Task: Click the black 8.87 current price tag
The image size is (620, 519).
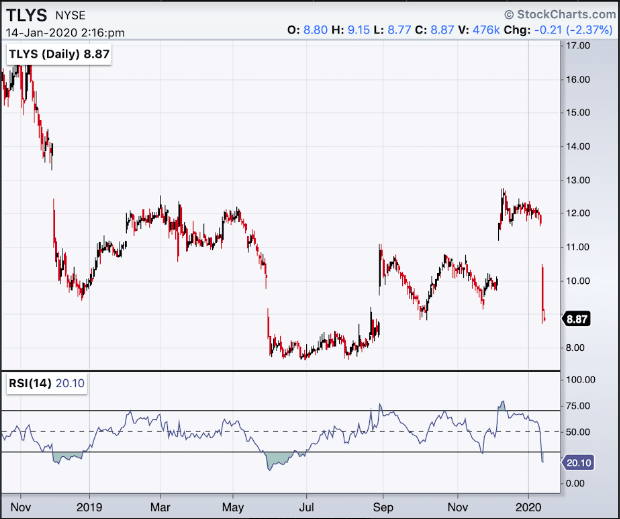Action: [577, 319]
